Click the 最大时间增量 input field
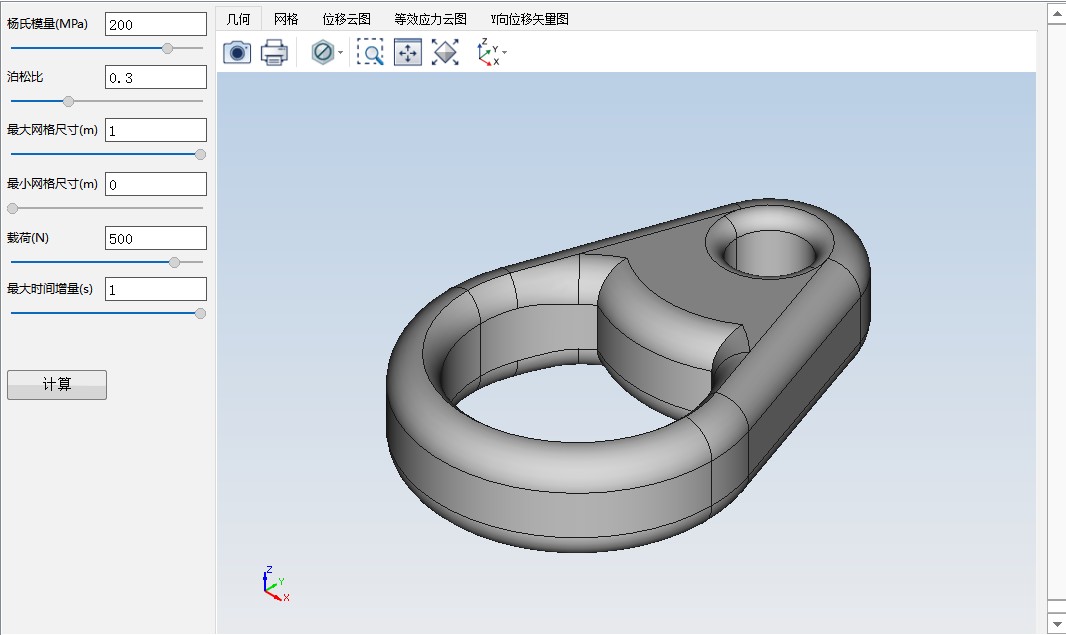The height and width of the screenshot is (635, 1066). 156,290
